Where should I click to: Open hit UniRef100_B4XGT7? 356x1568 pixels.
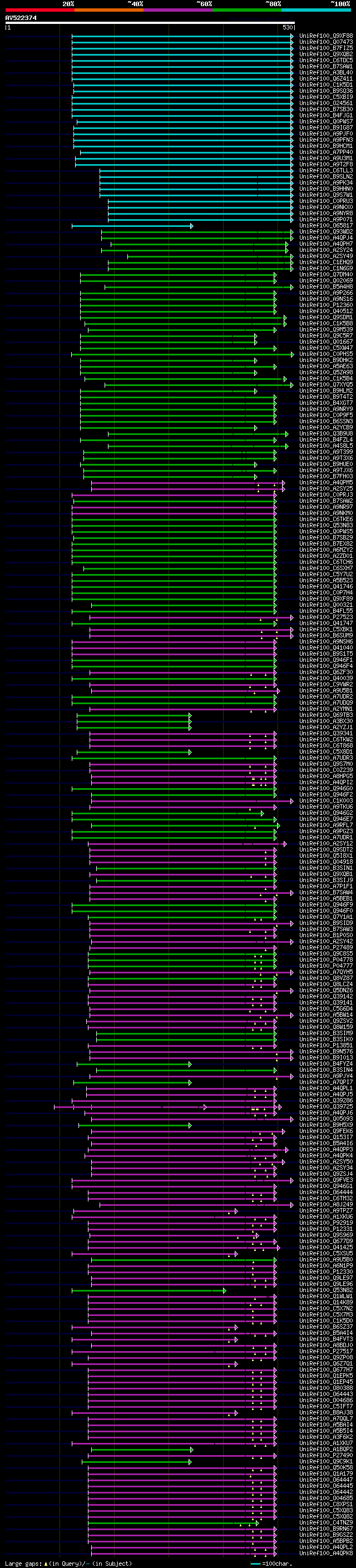pos(326,403)
